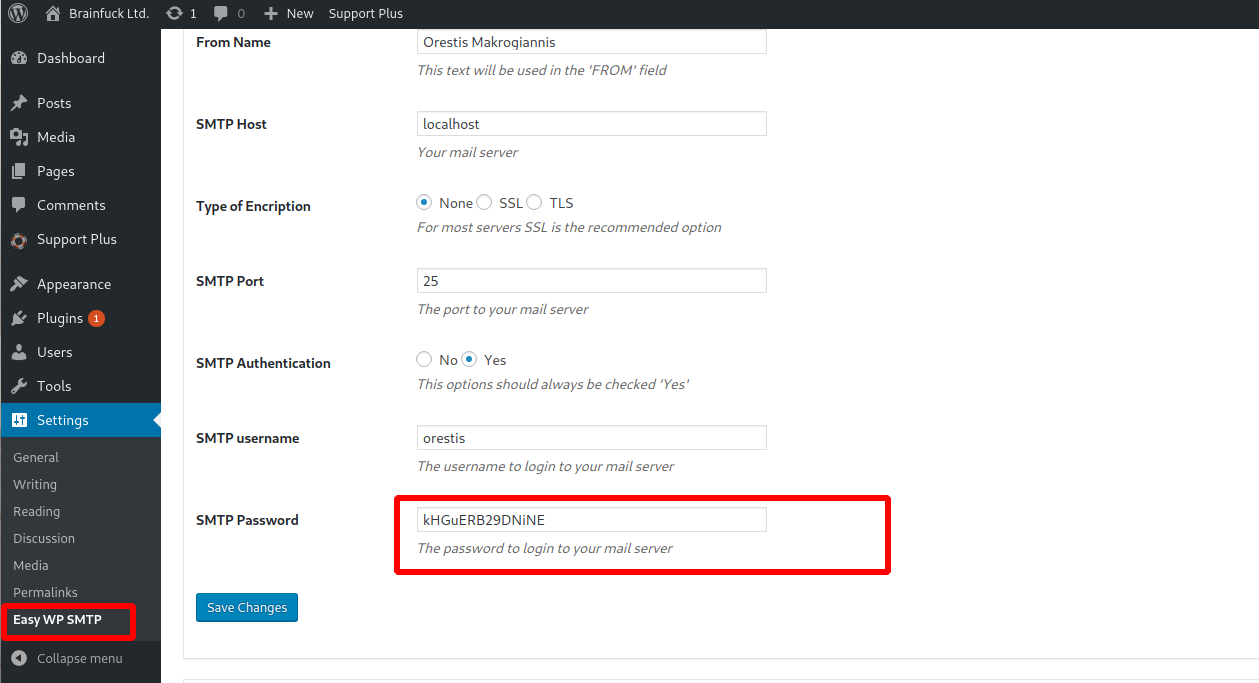This screenshot has height=683, width=1259.
Task: Click the SMTP Host label
Action: click(x=232, y=124)
